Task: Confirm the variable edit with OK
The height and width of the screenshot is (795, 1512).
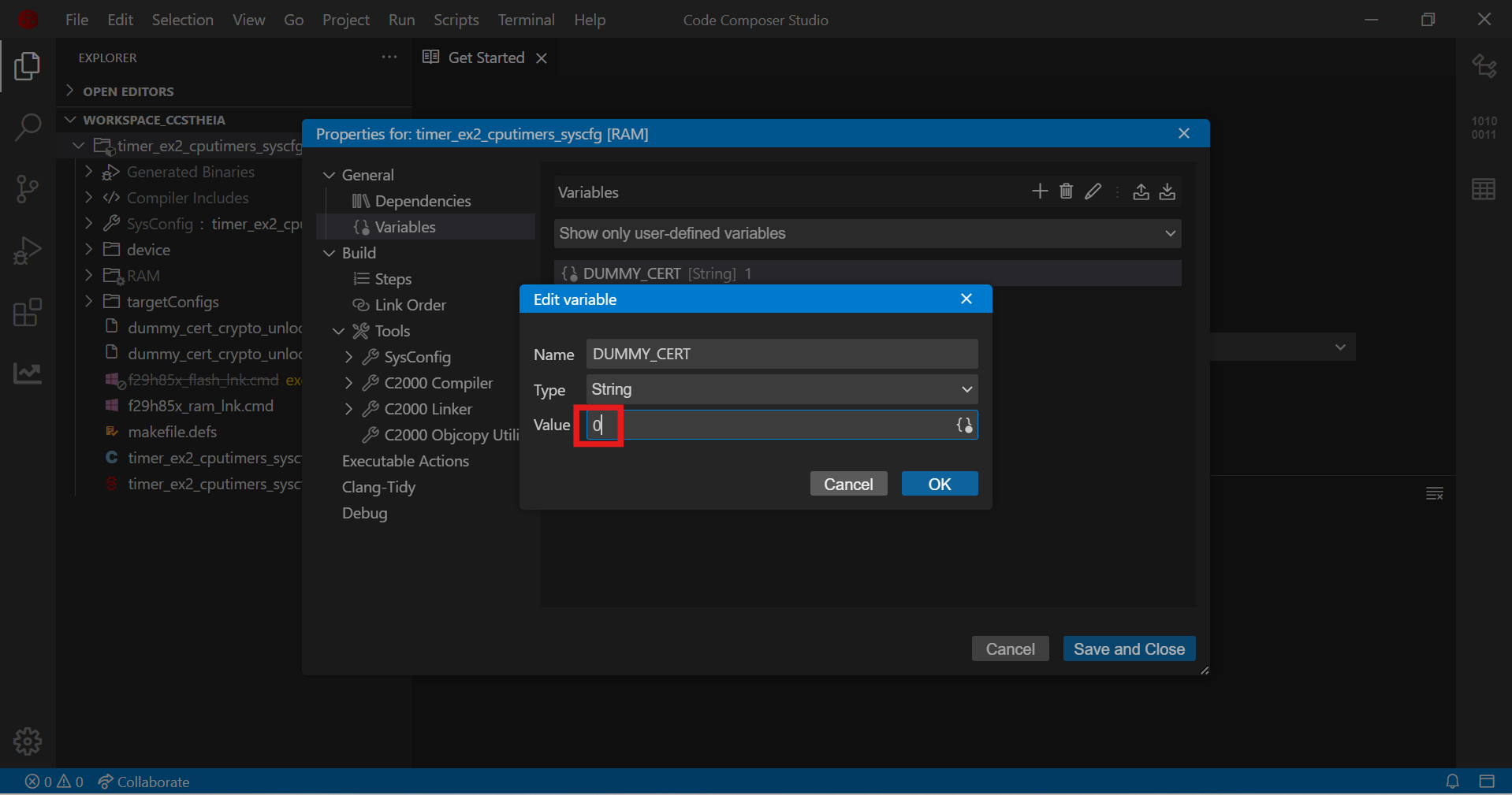Action: (939, 483)
